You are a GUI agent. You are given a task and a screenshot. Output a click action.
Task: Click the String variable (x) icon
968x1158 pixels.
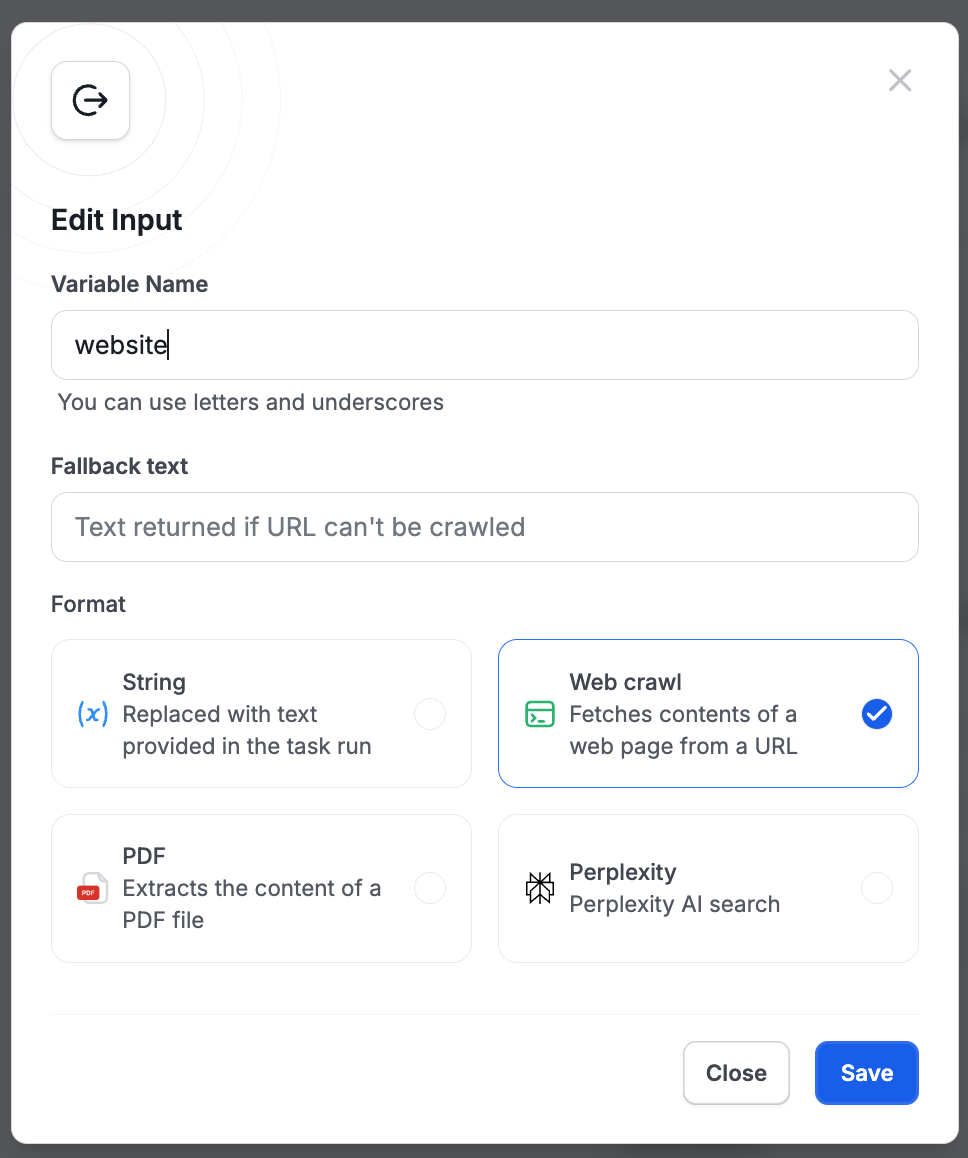(93, 714)
